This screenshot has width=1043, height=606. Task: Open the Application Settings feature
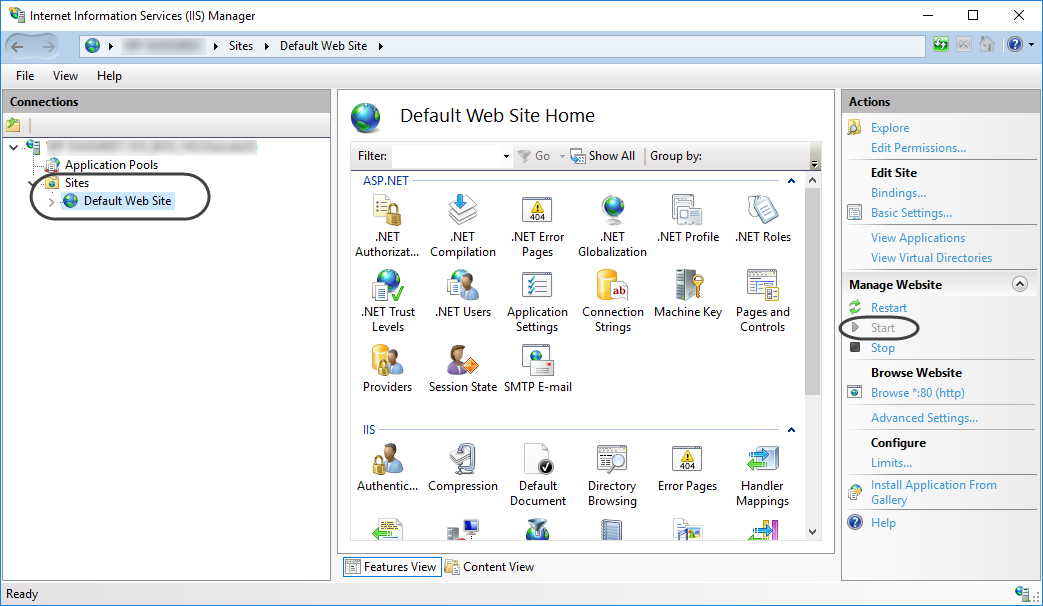click(537, 301)
